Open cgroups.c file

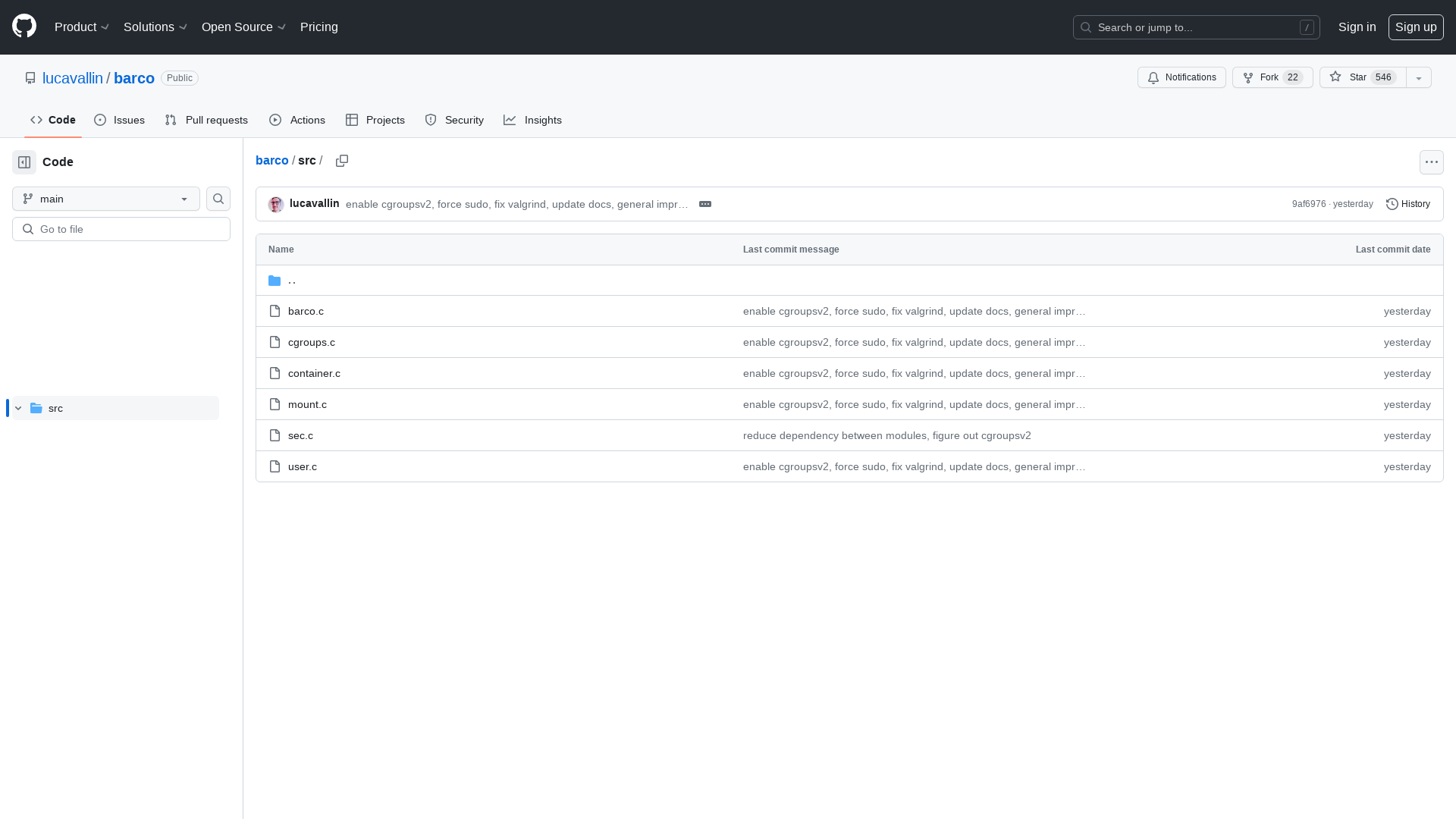(312, 343)
